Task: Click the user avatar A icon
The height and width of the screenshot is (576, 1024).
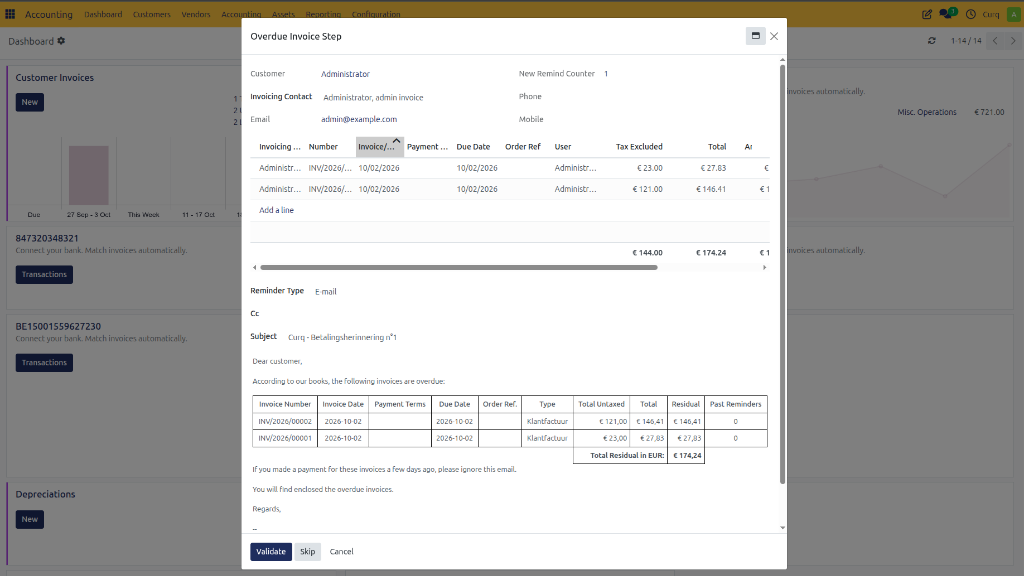Action: [1014, 14]
